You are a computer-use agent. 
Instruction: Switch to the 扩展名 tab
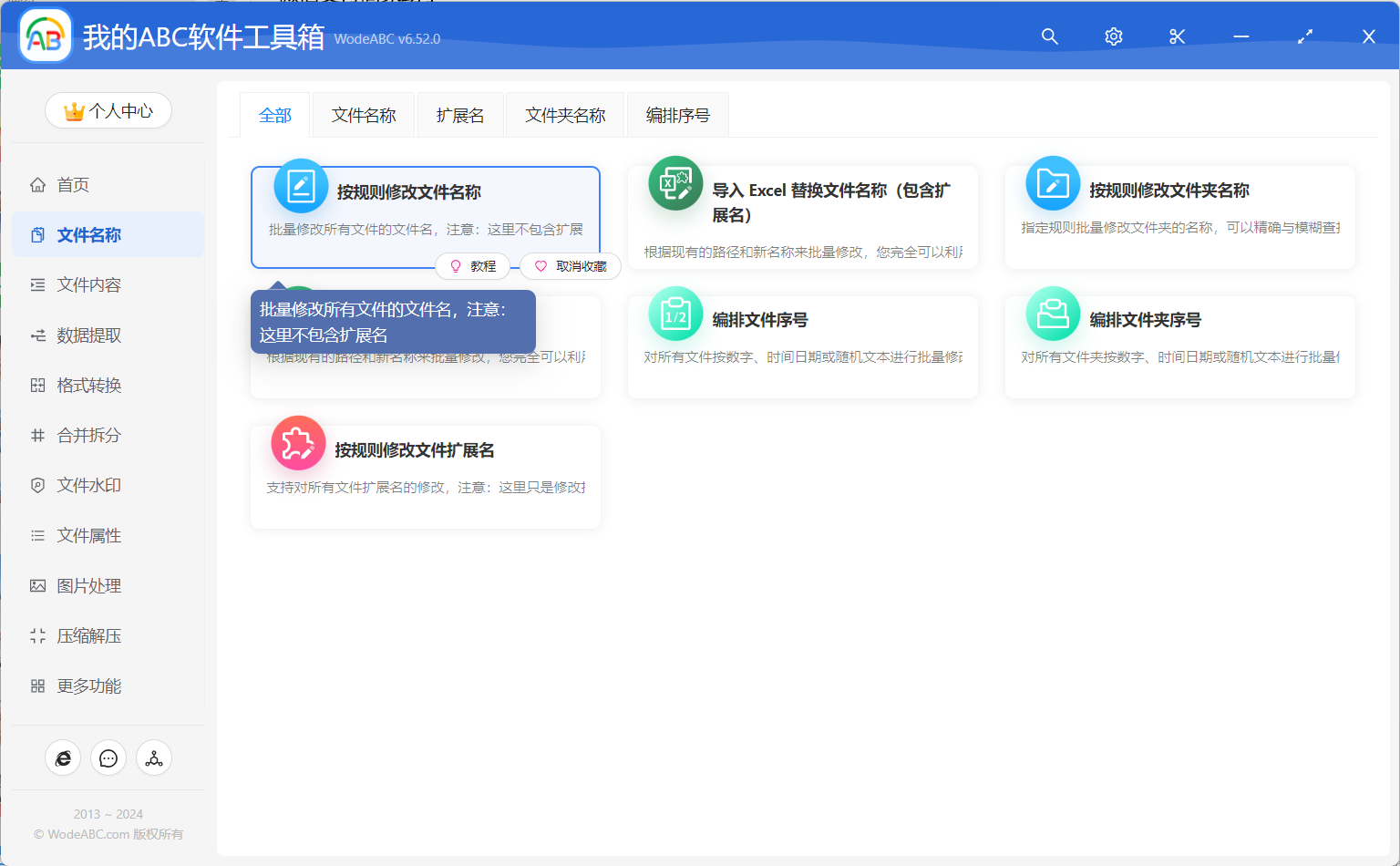pos(459,114)
